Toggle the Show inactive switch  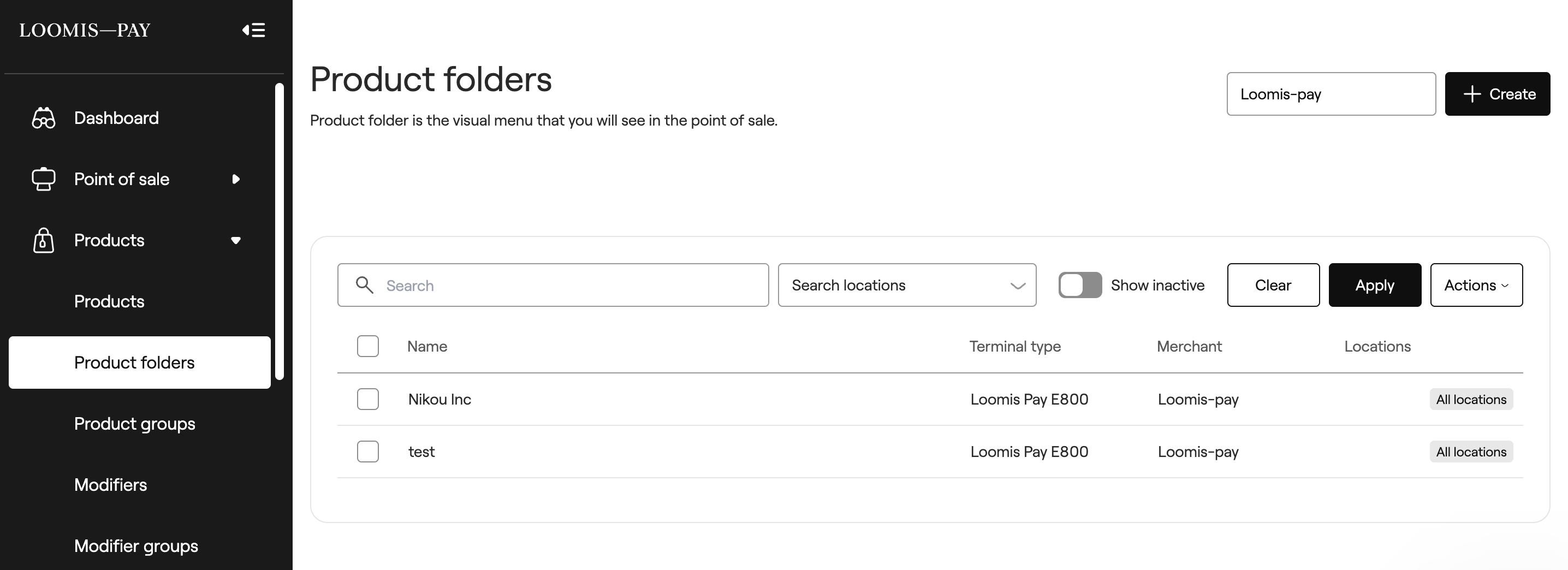tap(1080, 285)
